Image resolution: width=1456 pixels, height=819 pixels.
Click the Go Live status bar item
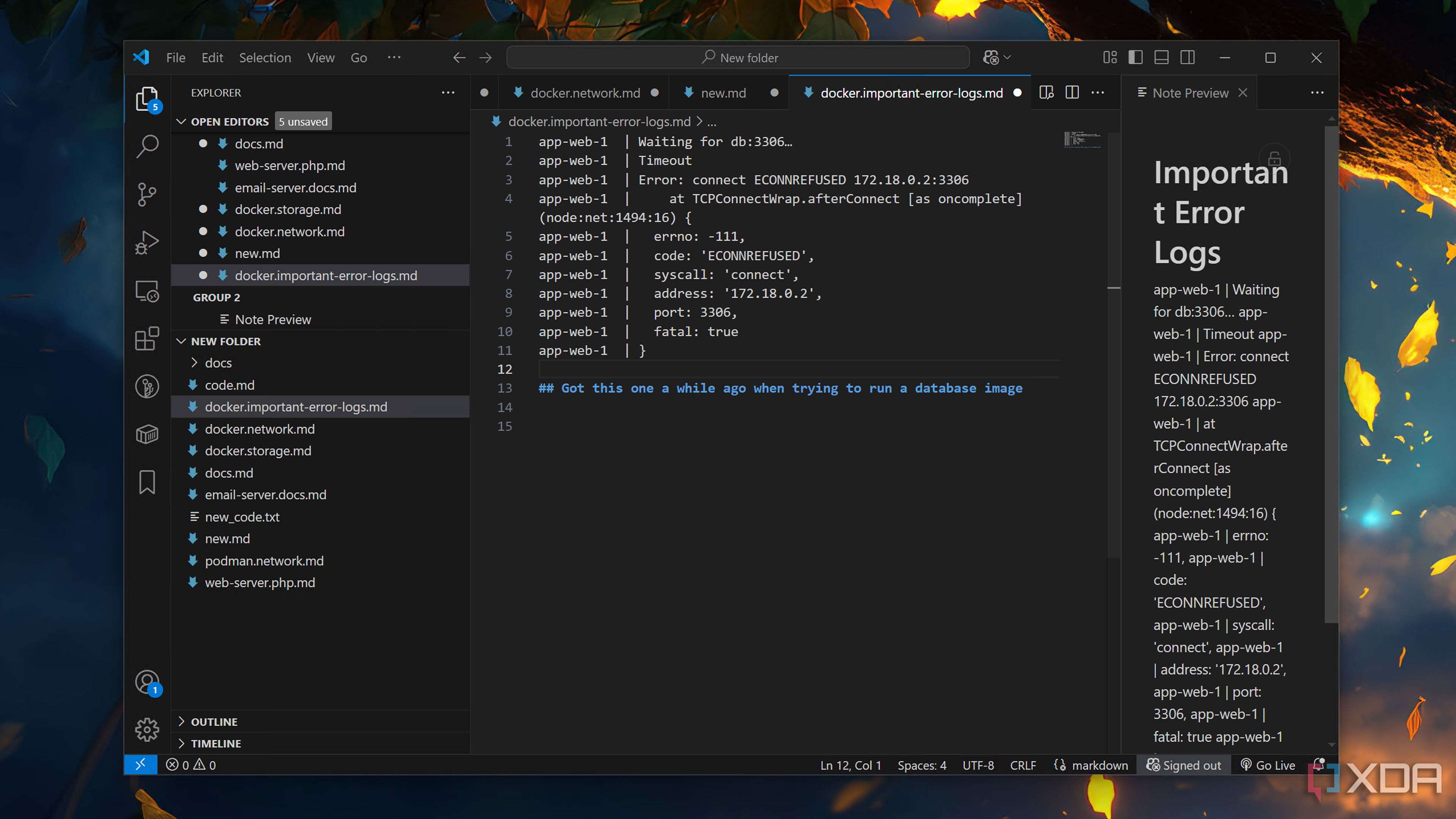click(1267, 765)
